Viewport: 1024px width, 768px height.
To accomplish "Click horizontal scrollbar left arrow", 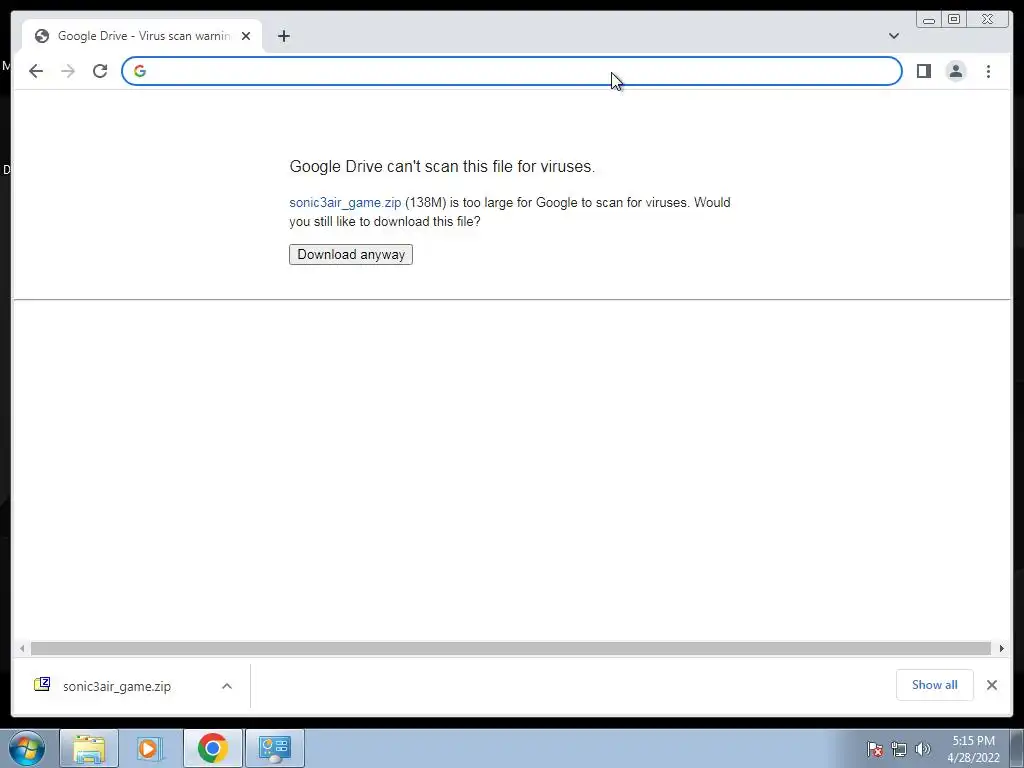I will coord(22,648).
